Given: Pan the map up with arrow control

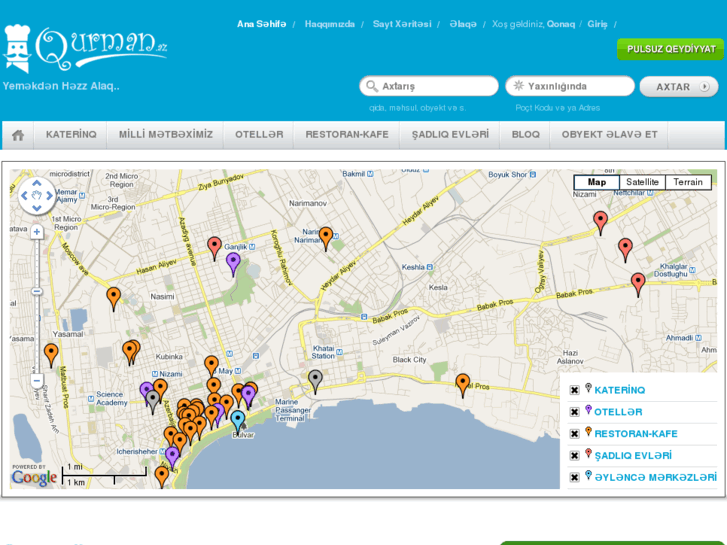Looking at the screenshot, I should (37, 184).
